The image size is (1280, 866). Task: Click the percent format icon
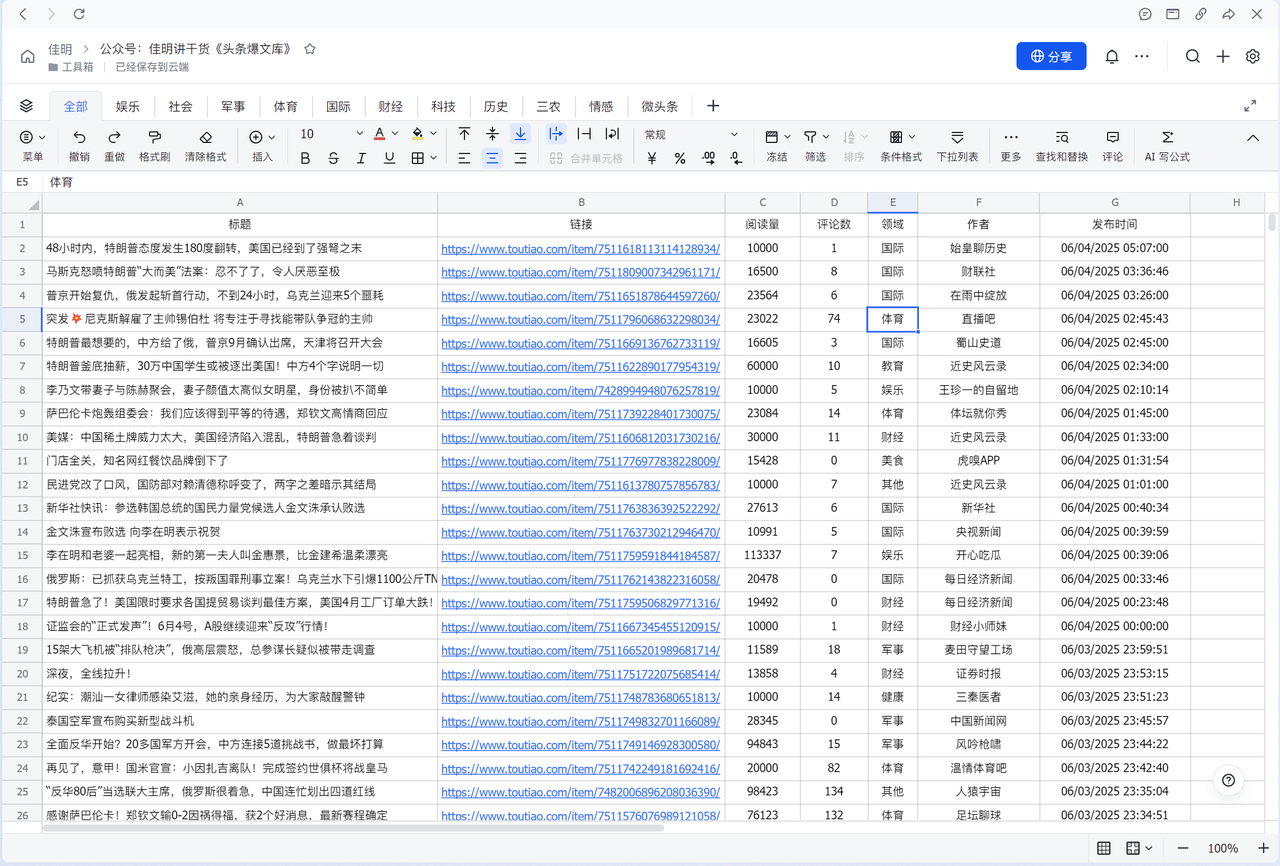[680, 158]
